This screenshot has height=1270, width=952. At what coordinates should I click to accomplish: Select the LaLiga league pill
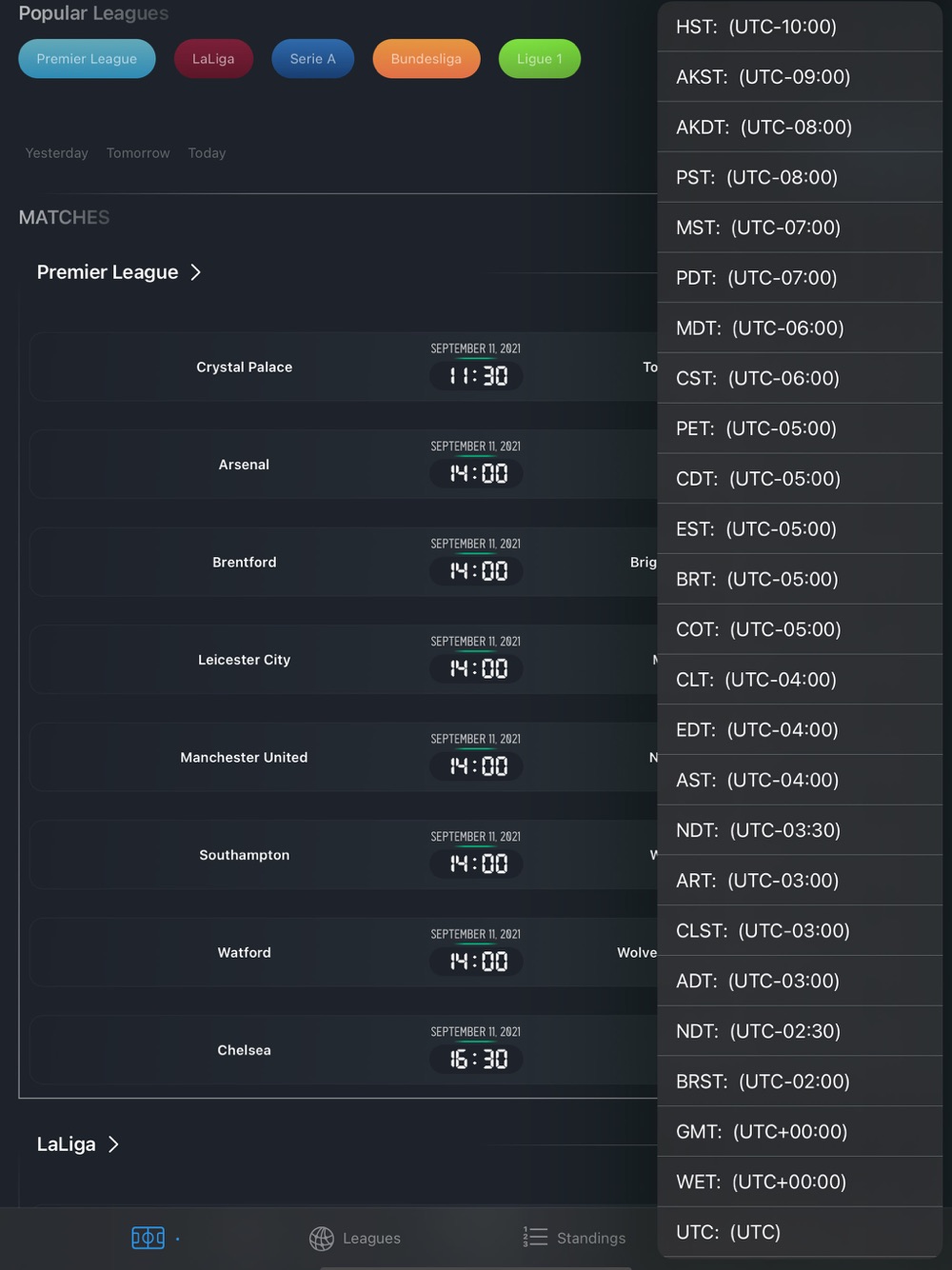213,59
